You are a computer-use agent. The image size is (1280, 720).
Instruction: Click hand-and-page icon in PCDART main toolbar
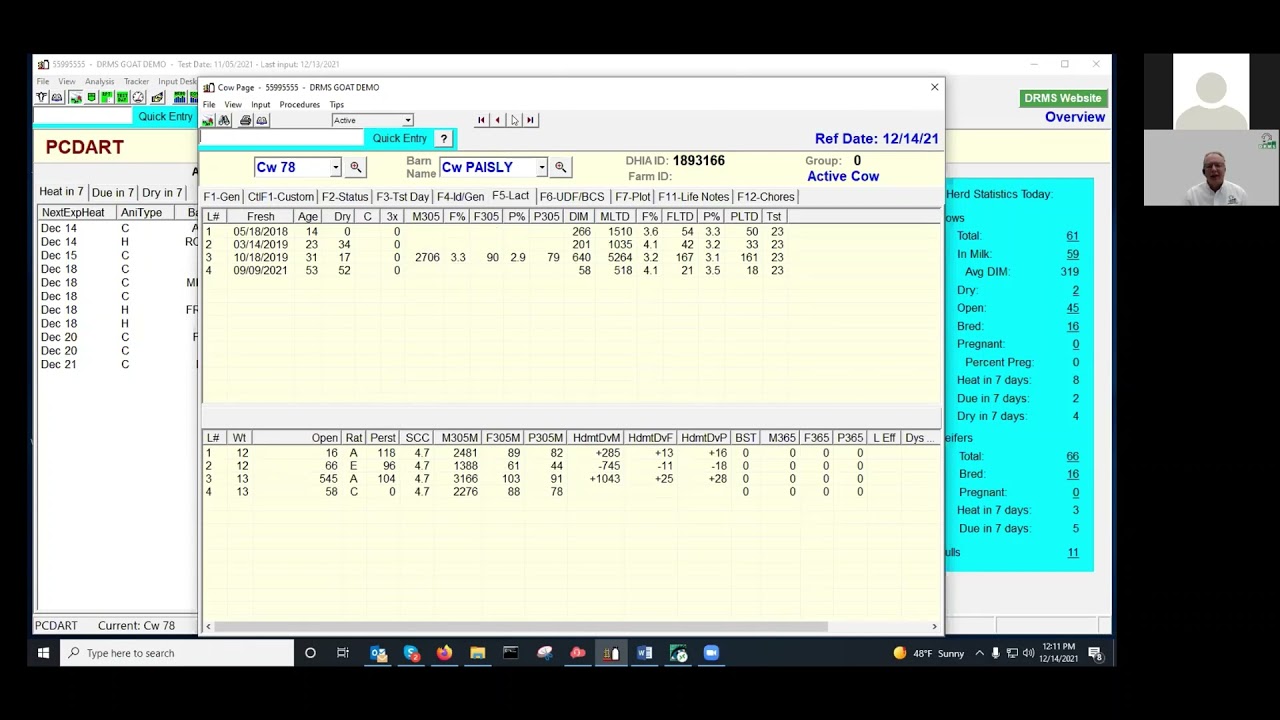tap(157, 97)
